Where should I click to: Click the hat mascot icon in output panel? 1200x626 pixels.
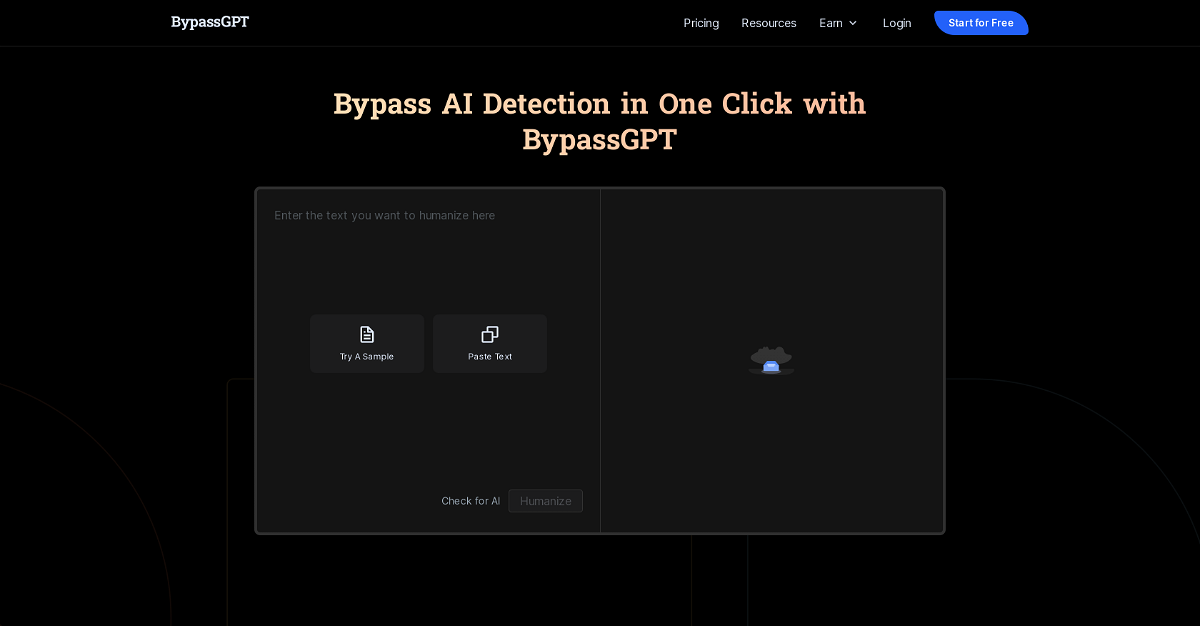pos(771,360)
